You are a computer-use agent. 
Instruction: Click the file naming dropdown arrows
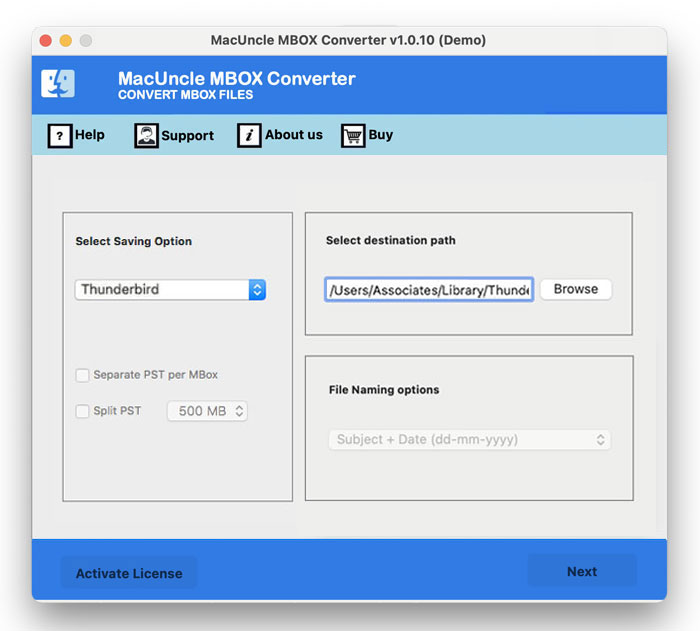pos(600,440)
